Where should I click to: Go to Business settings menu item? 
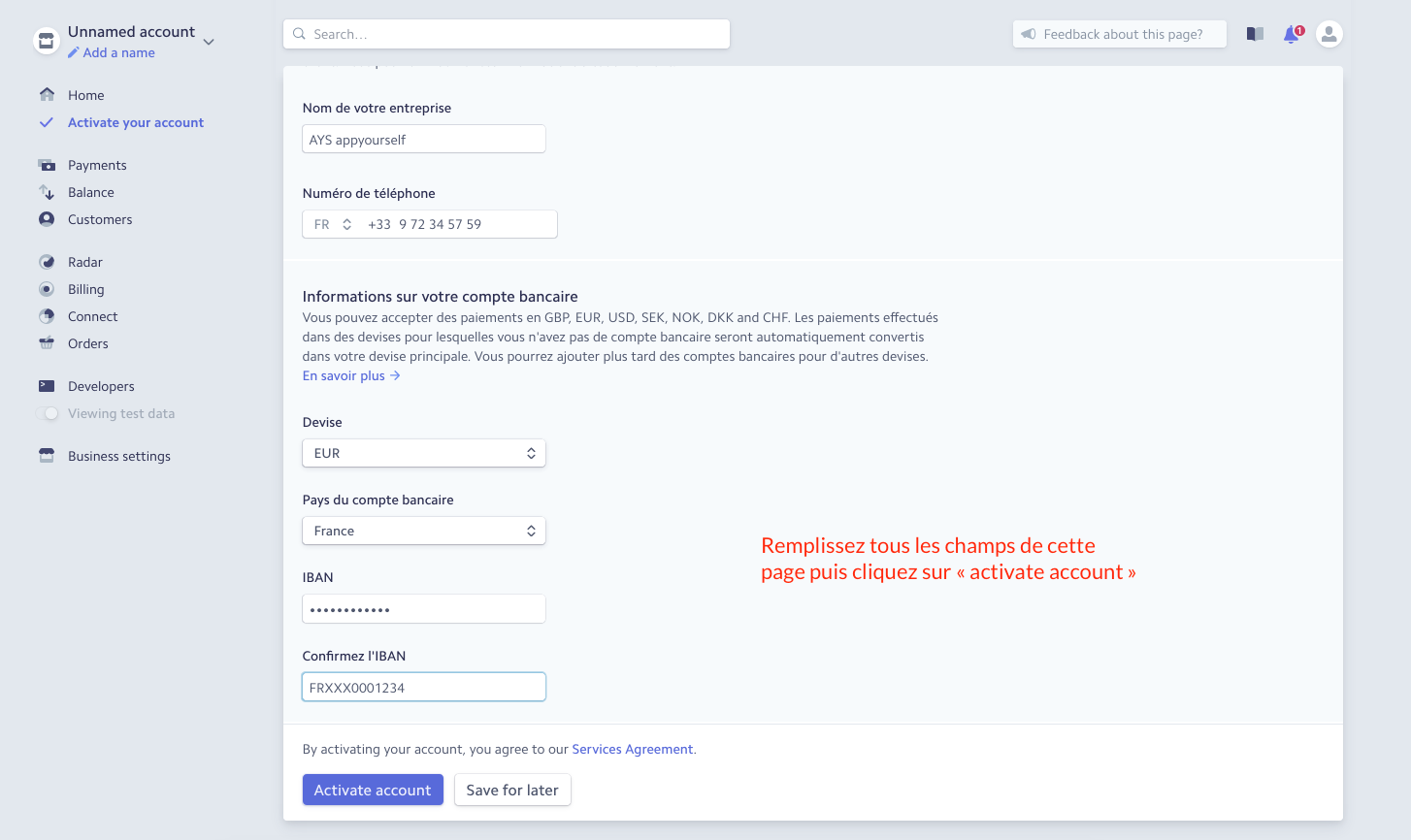point(119,456)
